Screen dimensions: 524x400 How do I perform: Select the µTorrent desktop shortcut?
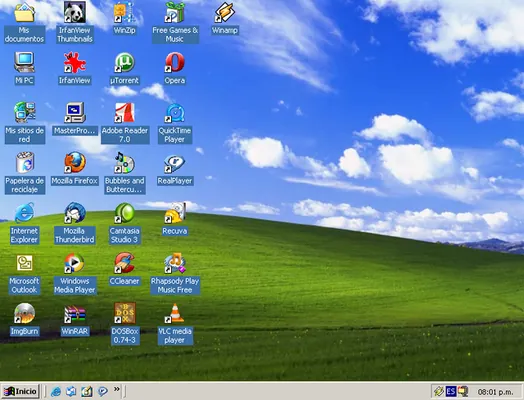tap(124, 62)
